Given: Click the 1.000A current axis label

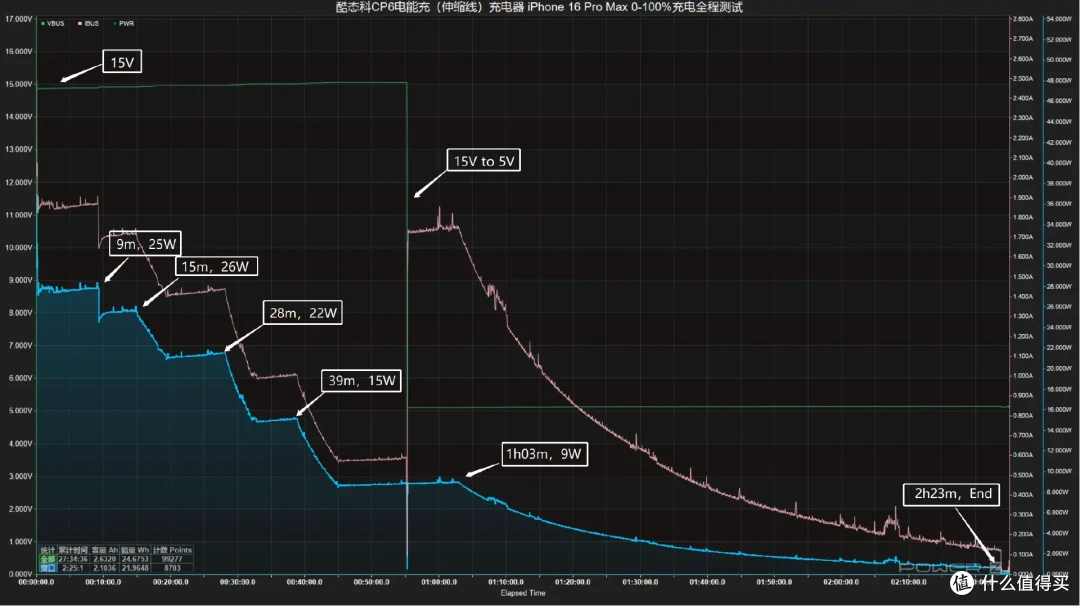Looking at the screenshot, I should point(1023,376).
